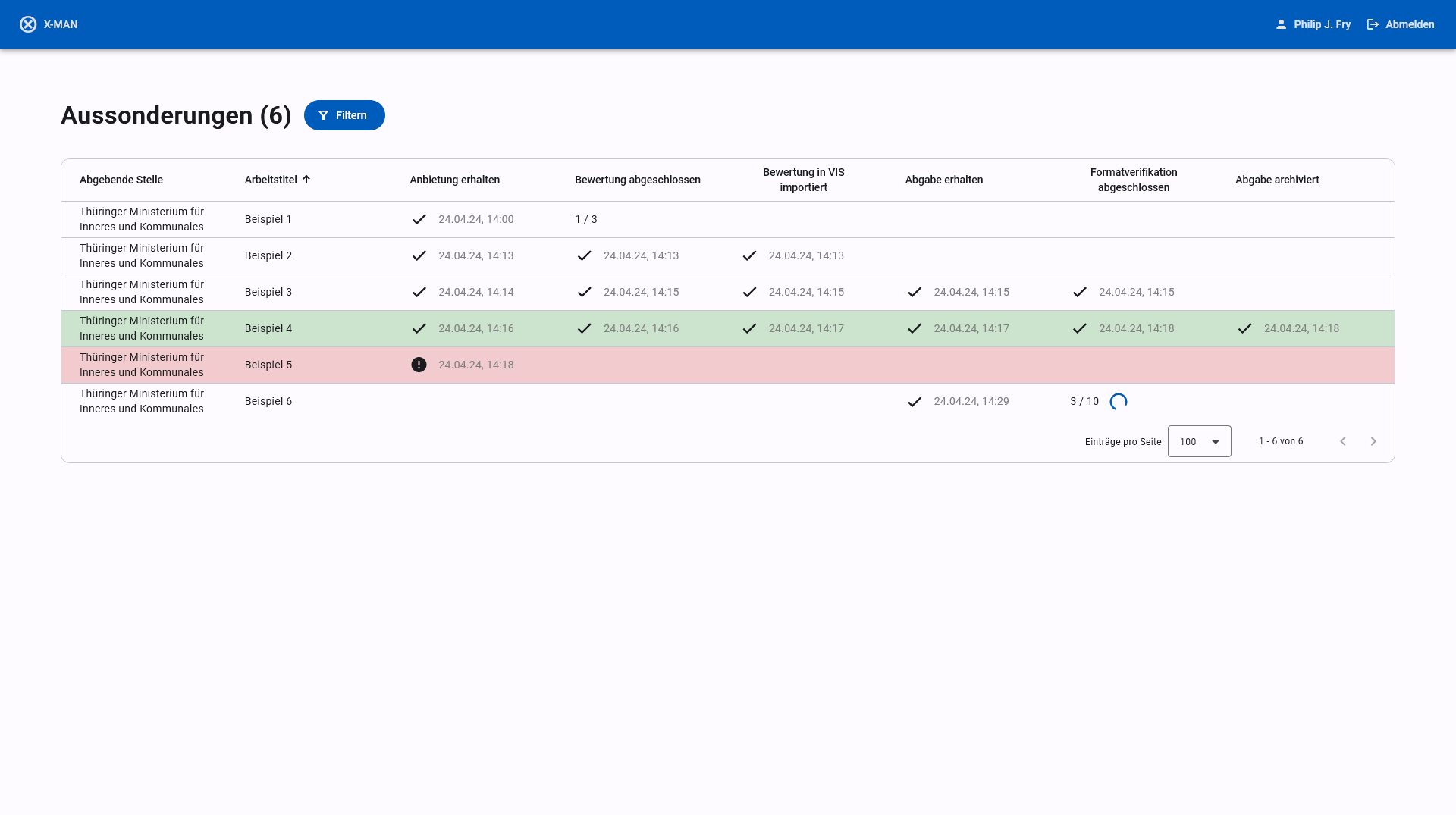Click the 24.04.24, 14:14 timestamp in Beispiel 3
This screenshot has width=1456, height=815.
476,292
